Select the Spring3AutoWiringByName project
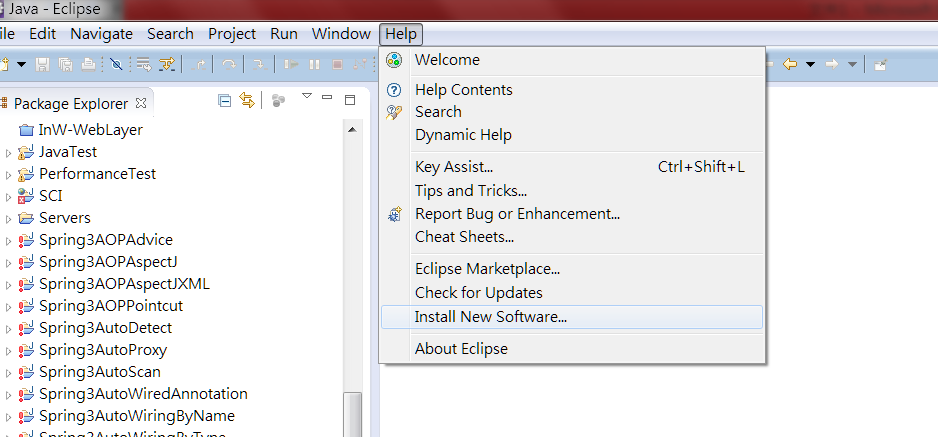 click(x=136, y=415)
